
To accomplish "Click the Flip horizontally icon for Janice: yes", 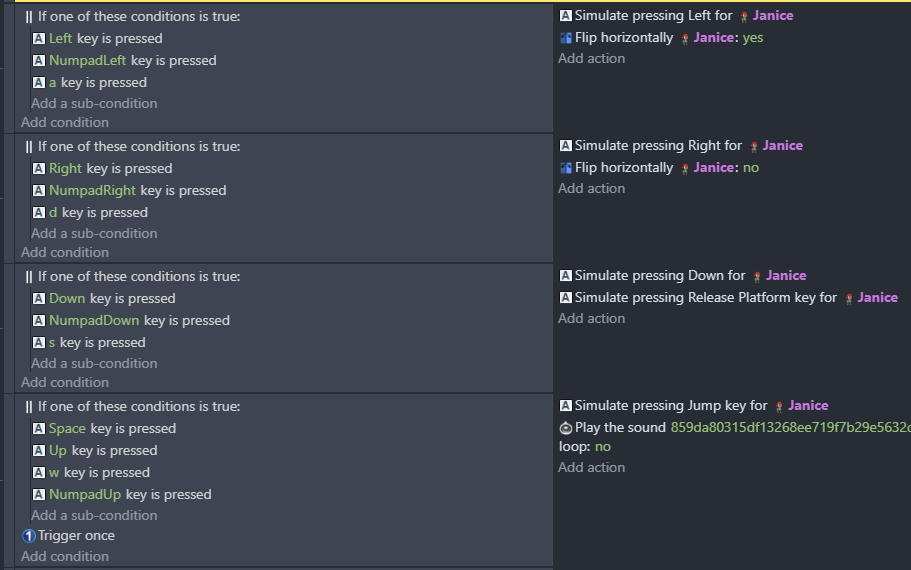I will coord(566,38).
